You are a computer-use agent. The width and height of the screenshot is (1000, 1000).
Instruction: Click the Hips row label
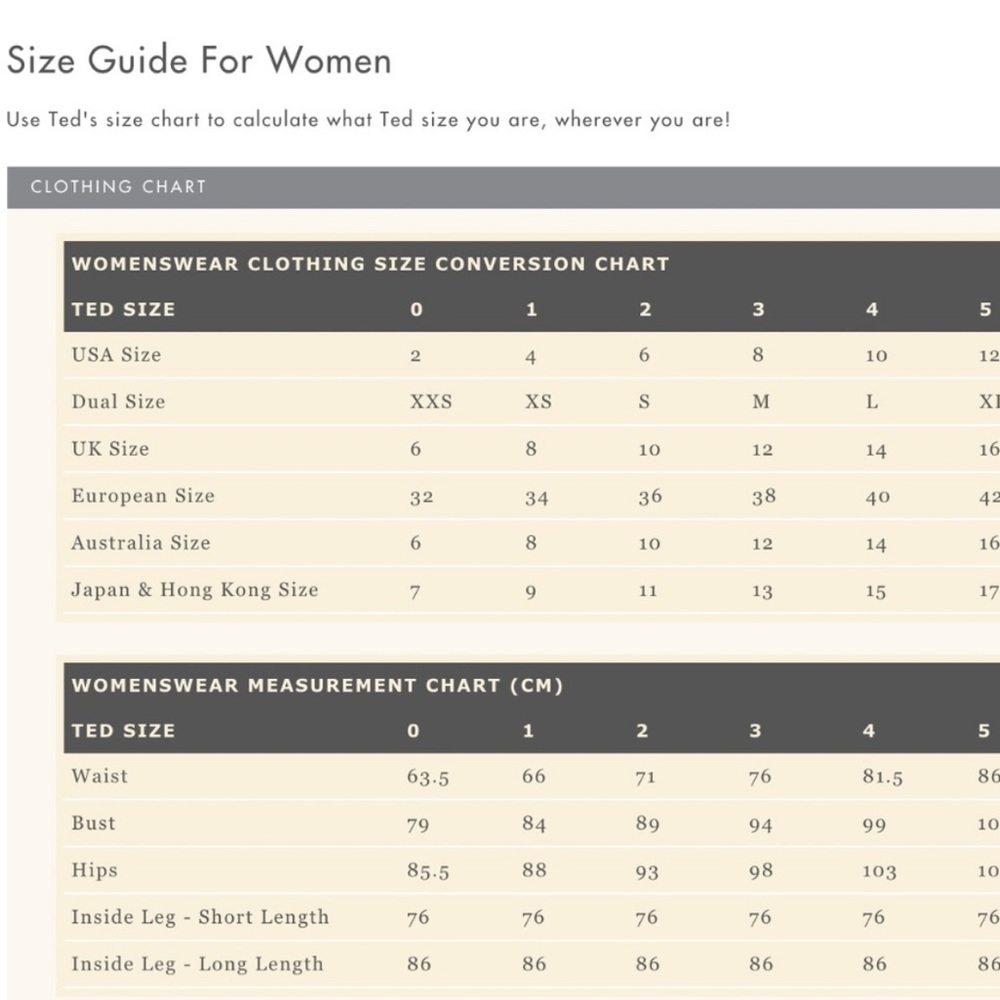(94, 871)
